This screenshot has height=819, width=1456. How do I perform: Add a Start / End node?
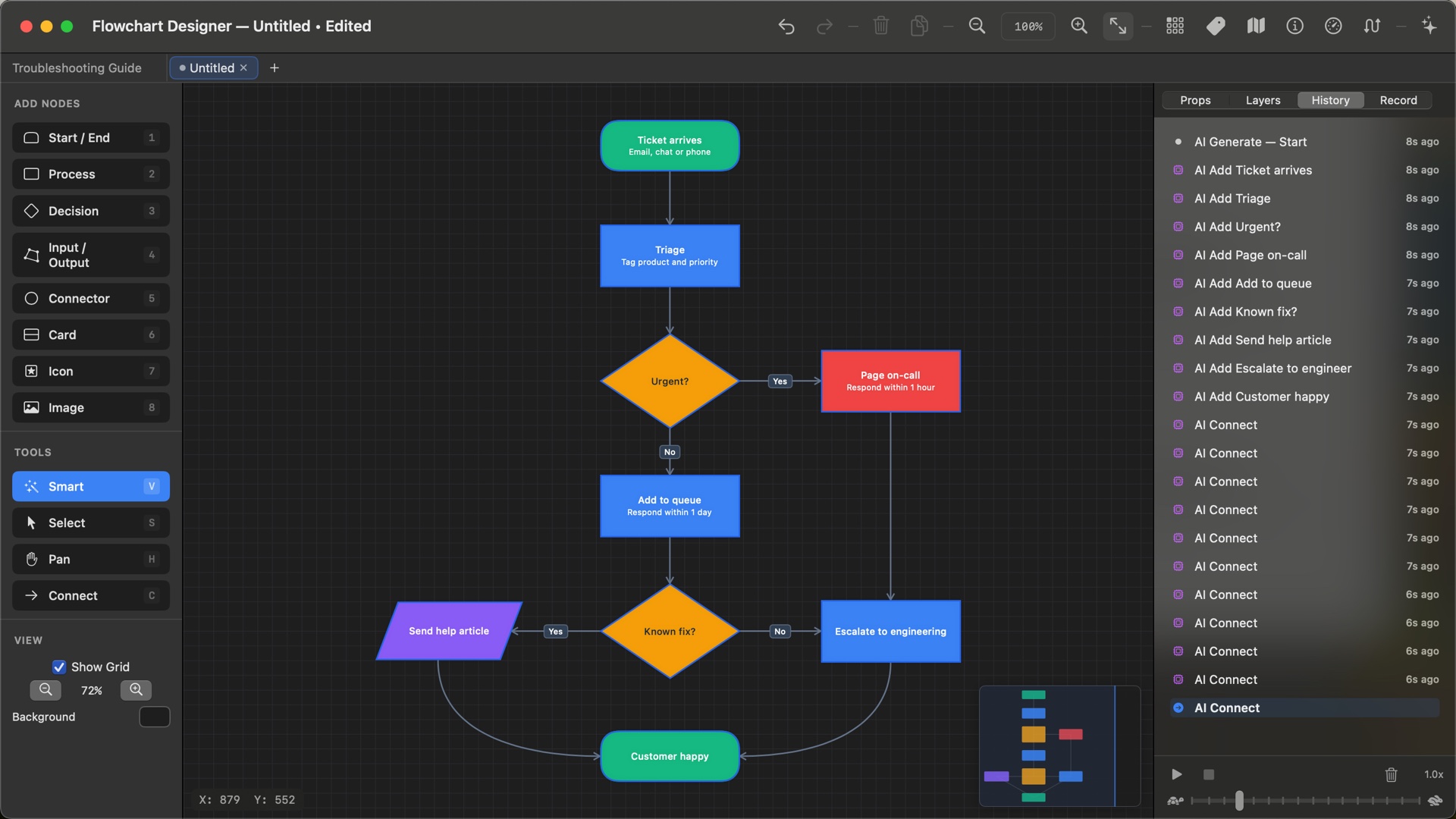pos(91,138)
